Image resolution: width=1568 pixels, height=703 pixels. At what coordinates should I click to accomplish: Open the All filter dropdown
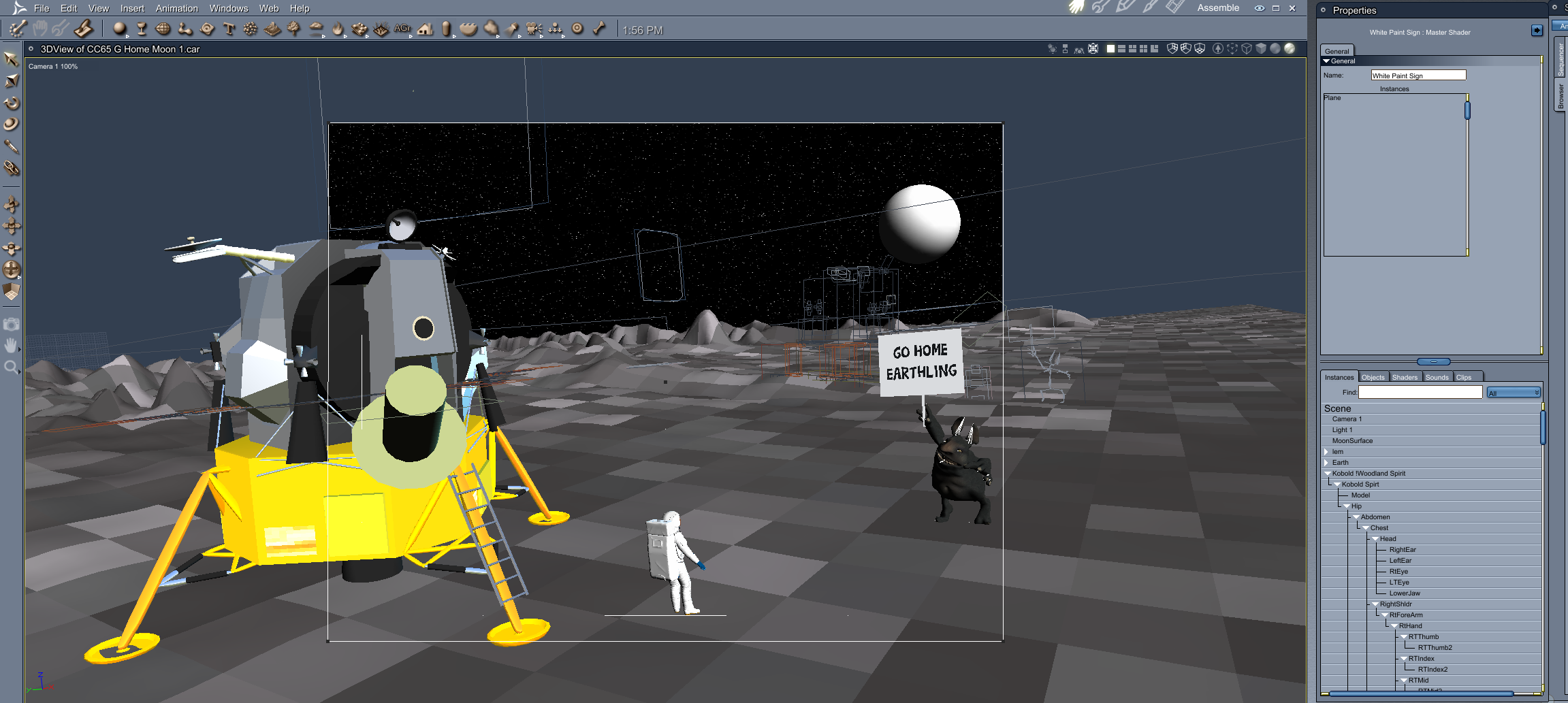1514,393
